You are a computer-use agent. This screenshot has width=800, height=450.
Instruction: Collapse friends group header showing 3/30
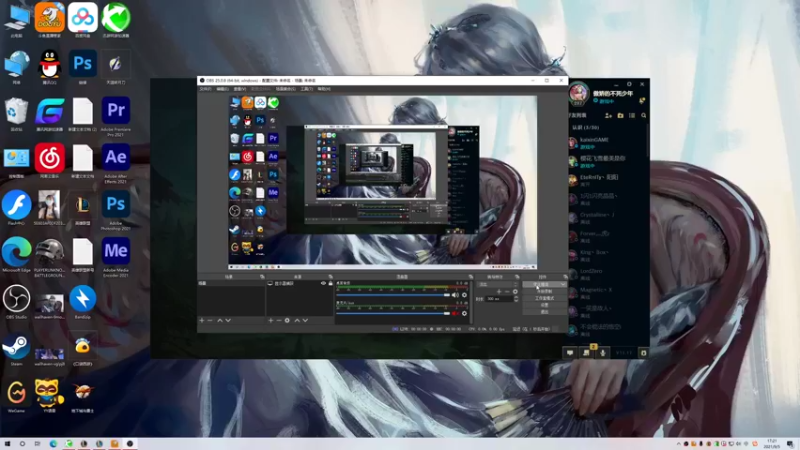click(585, 128)
